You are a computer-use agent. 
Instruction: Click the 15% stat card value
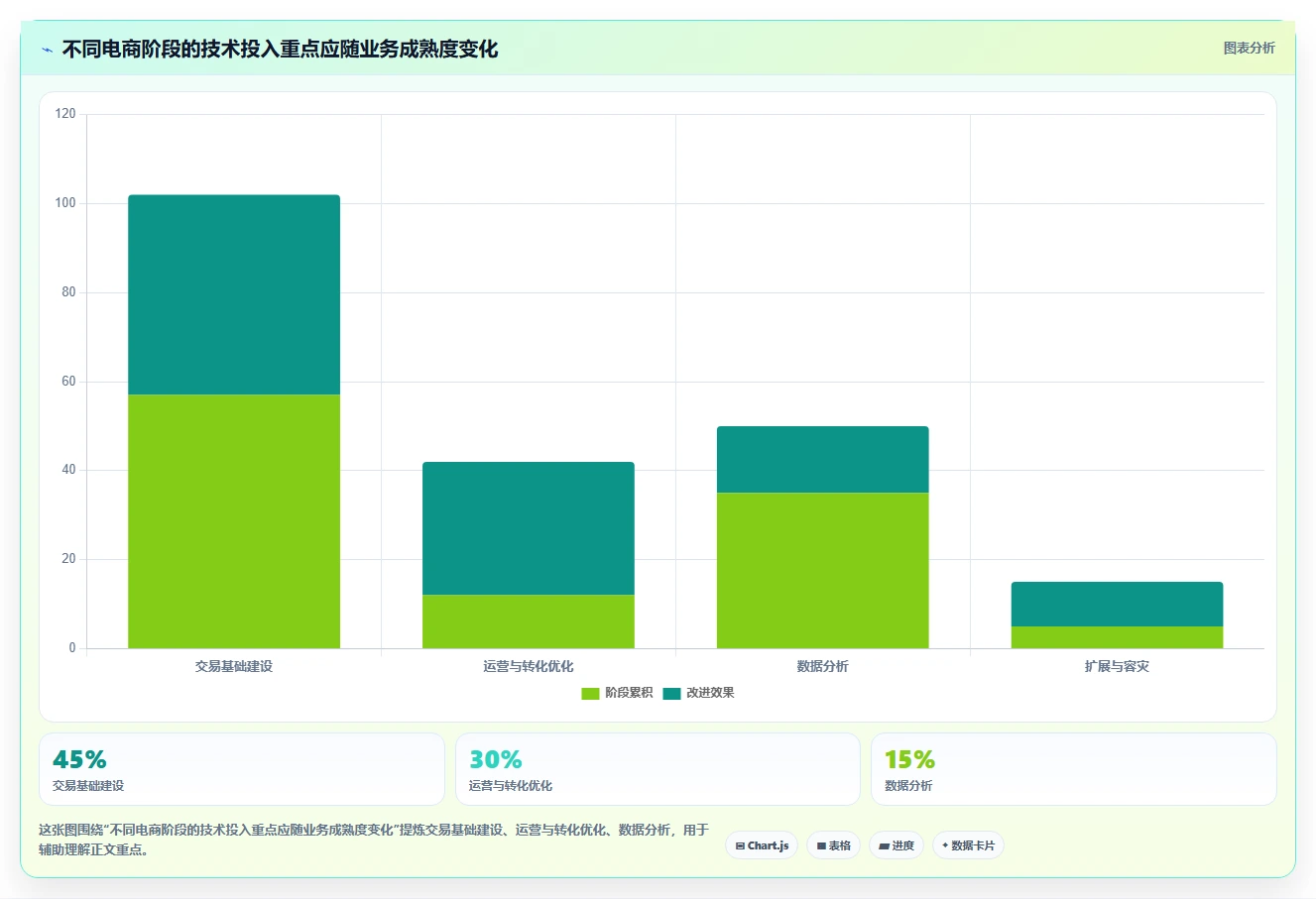pyautogui.click(x=909, y=759)
